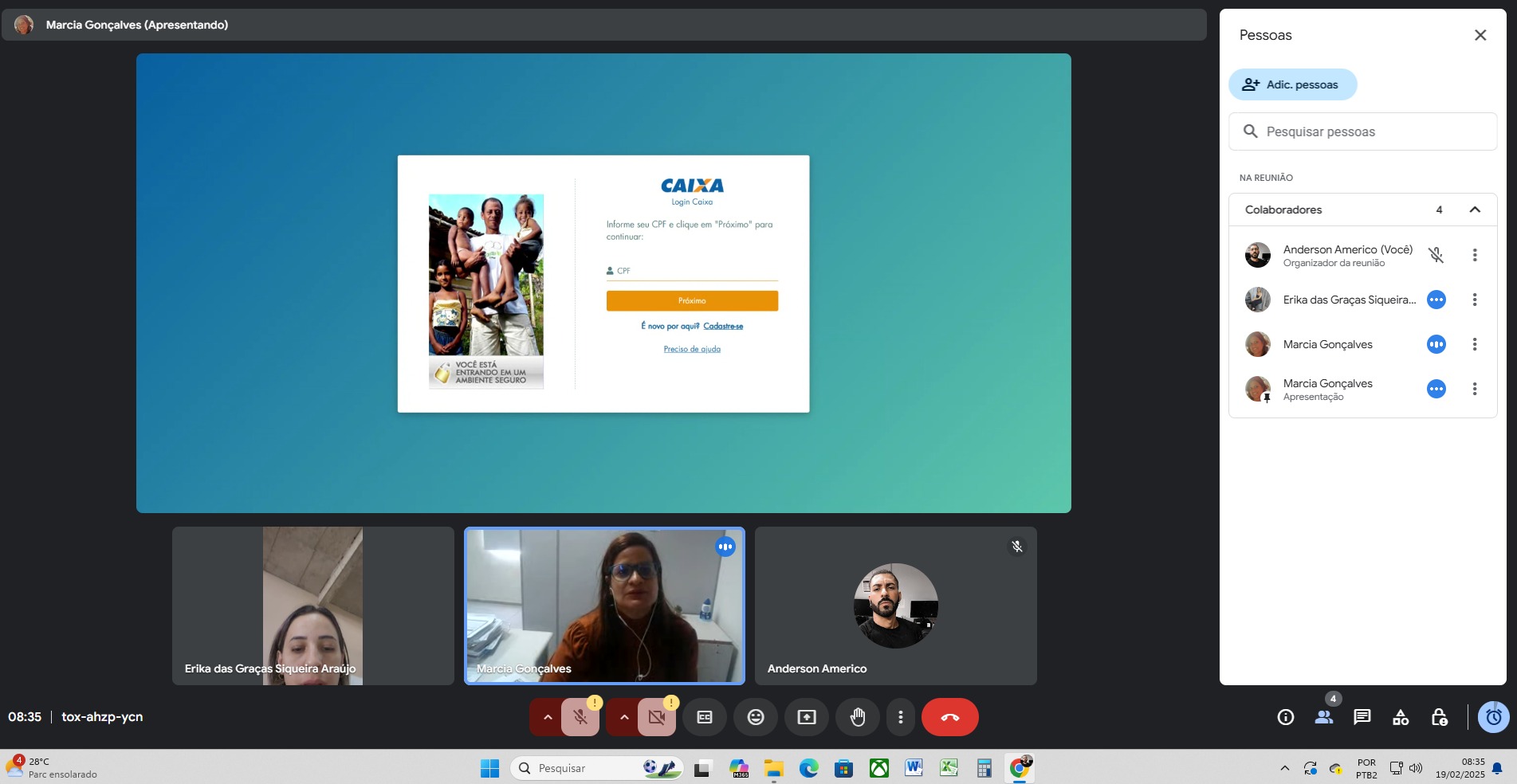Toggle the camera off button
The image size is (1517, 784).
click(x=657, y=717)
